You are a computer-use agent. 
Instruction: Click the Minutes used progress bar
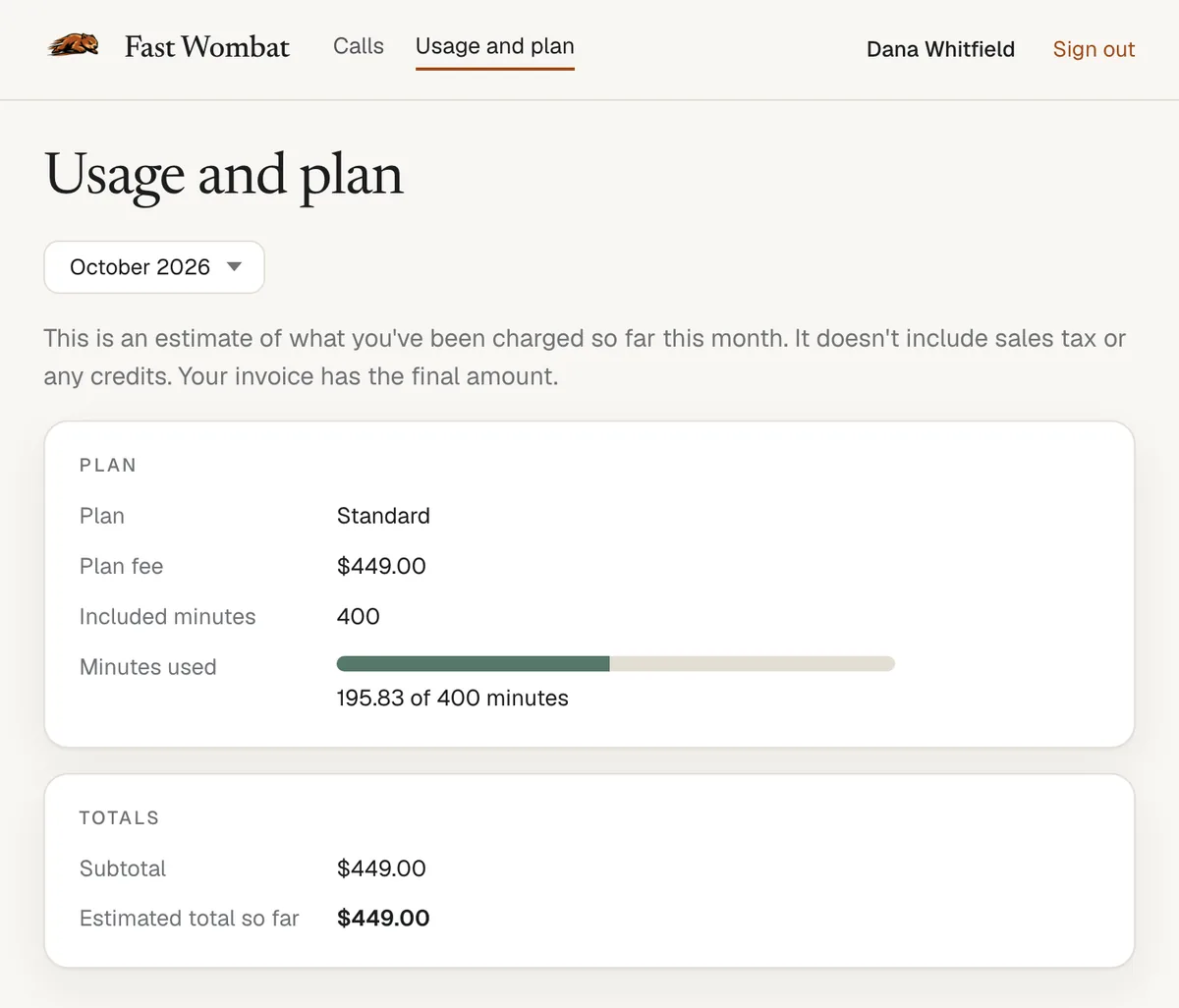pos(615,664)
